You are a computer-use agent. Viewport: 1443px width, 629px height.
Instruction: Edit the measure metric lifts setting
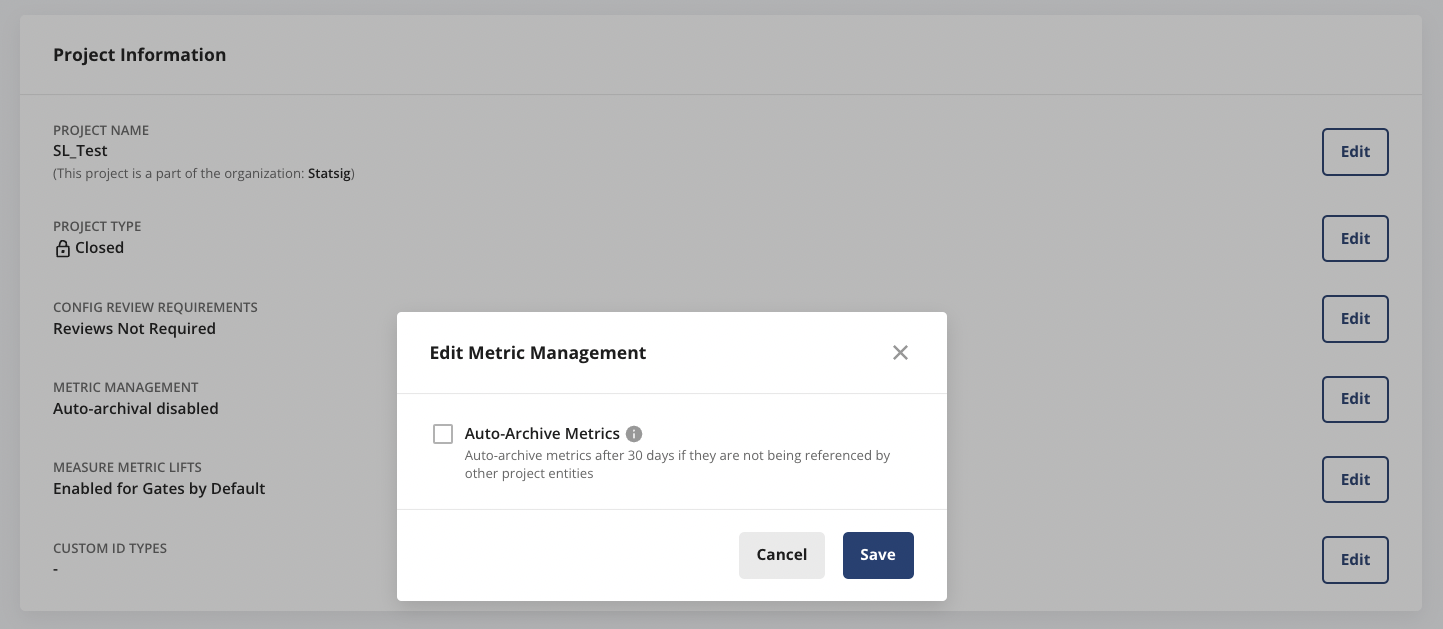[x=1355, y=479]
